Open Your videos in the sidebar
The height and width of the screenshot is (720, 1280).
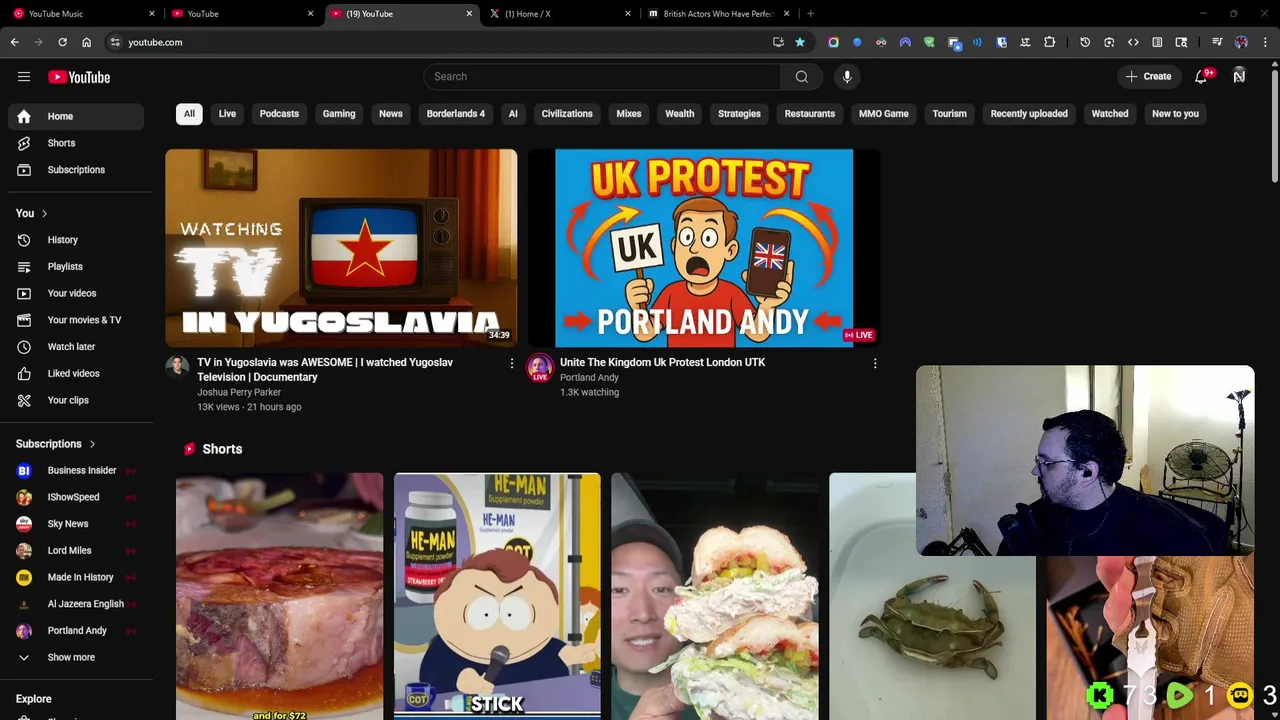pyautogui.click(x=76, y=293)
